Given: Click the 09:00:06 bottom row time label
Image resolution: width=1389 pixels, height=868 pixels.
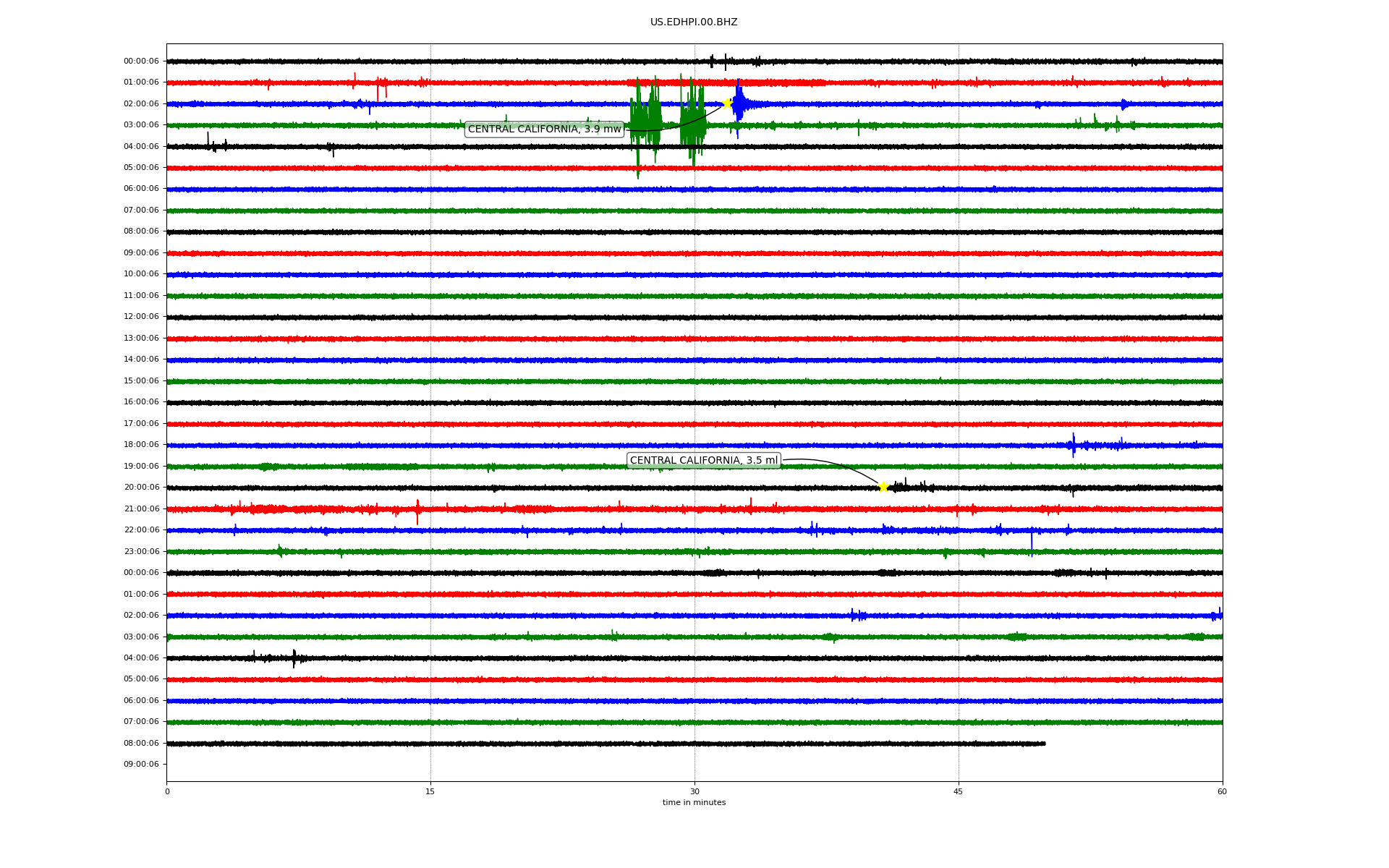Looking at the screenshot, I should (x=141, y=765).
